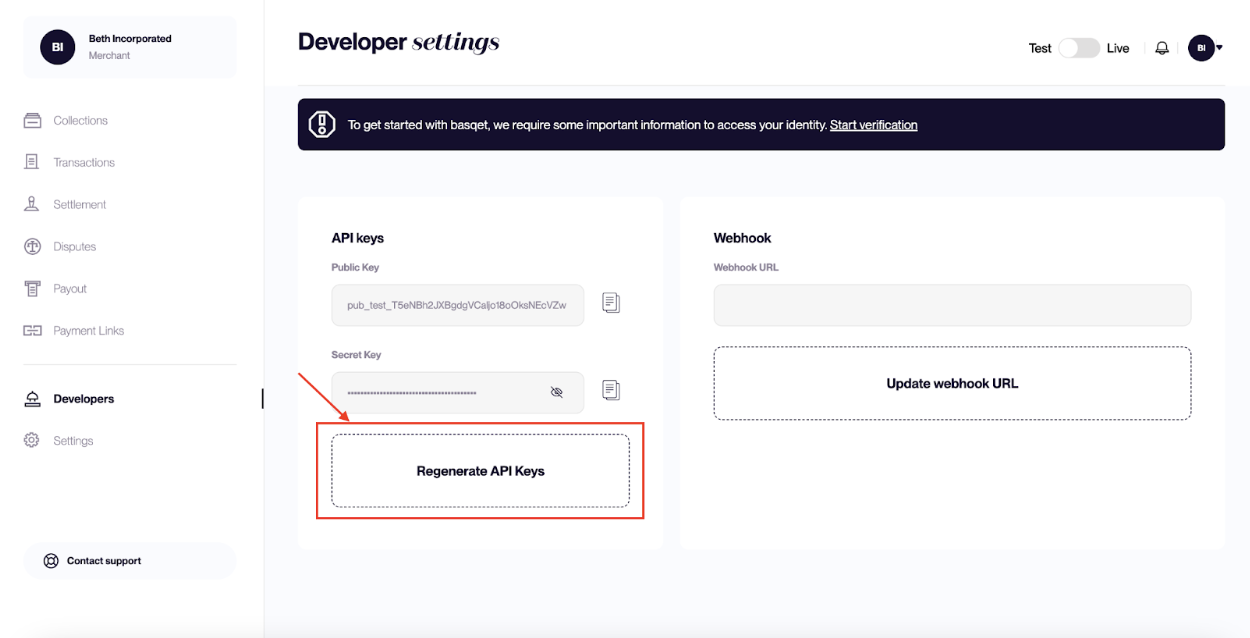Screen dimensions: 1250x638
Task: Click the Live label next to toggle
Action: click(x=1118, y=48)
